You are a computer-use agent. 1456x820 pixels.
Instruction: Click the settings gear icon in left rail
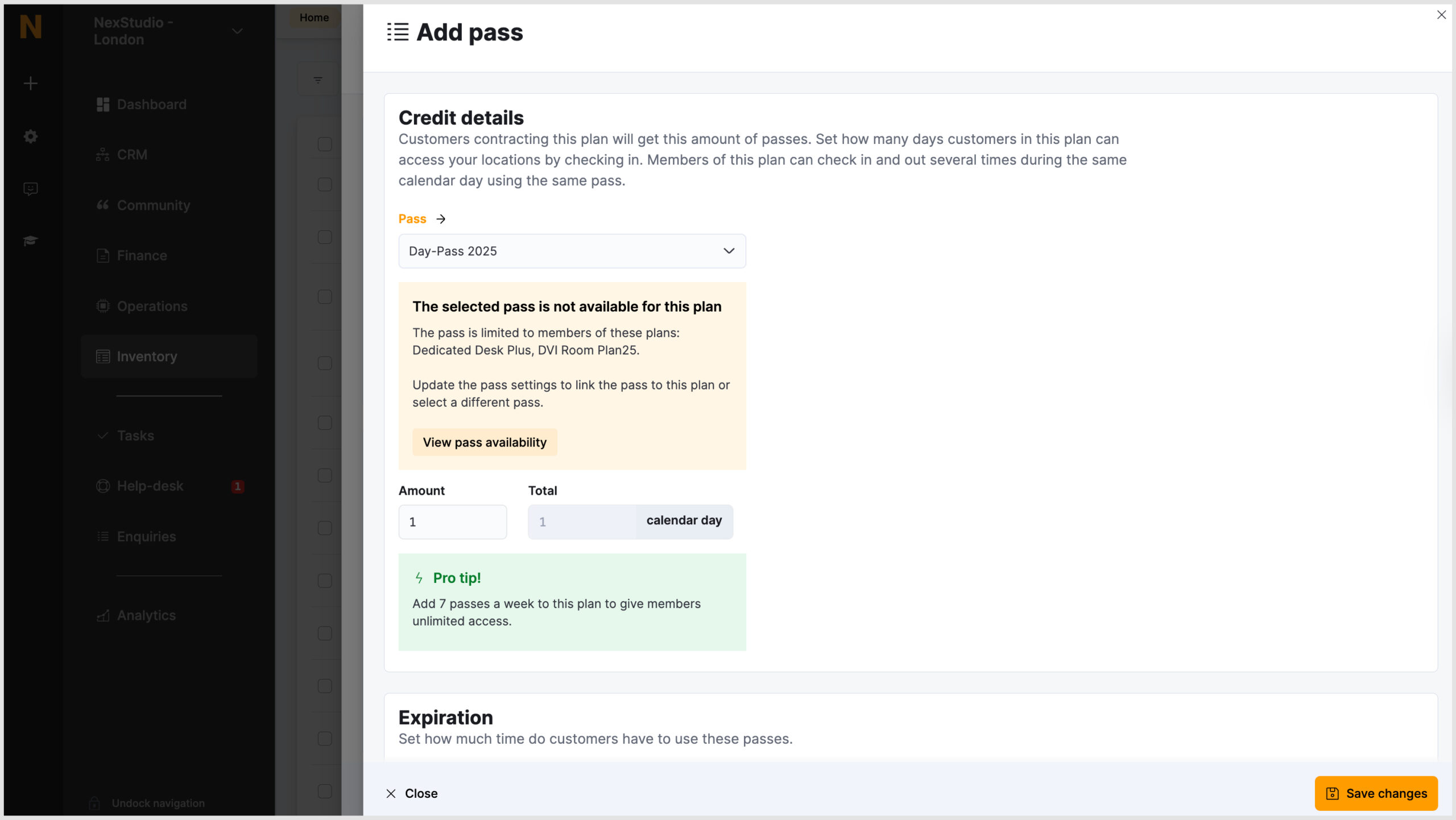click(x=31, y=136)
